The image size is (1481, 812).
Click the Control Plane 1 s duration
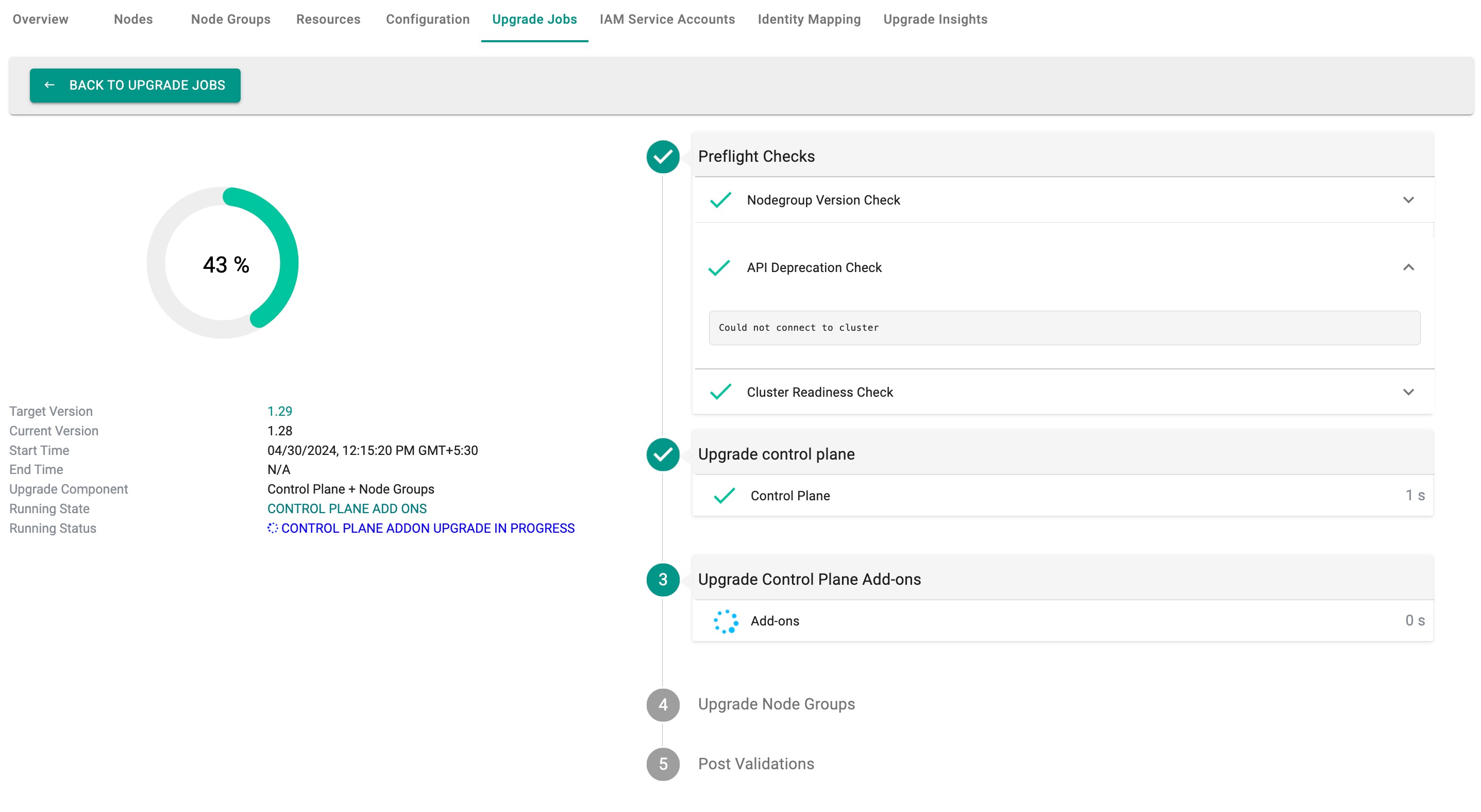point(1415,495)
